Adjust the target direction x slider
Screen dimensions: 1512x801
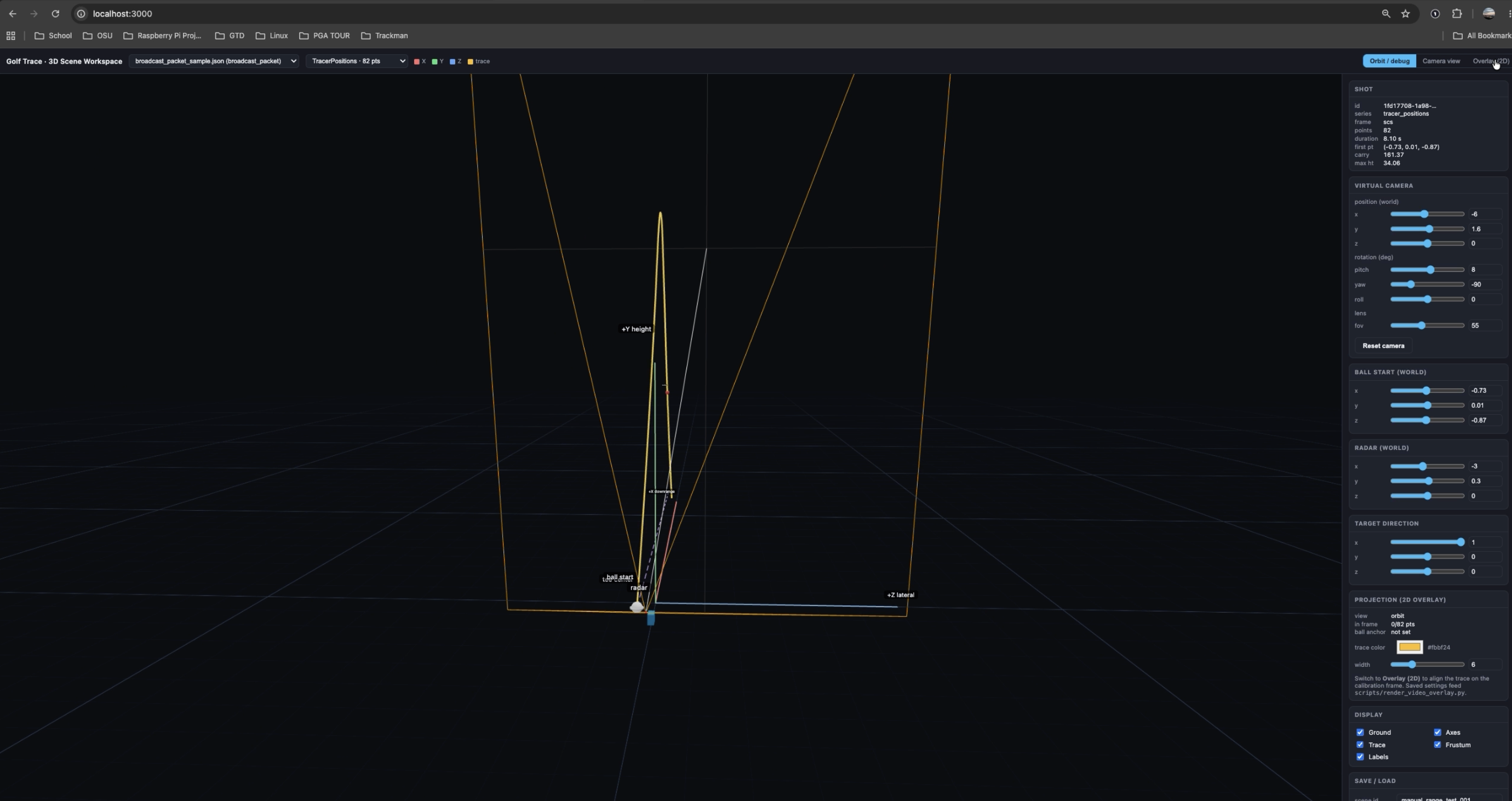click(1427, 542)
